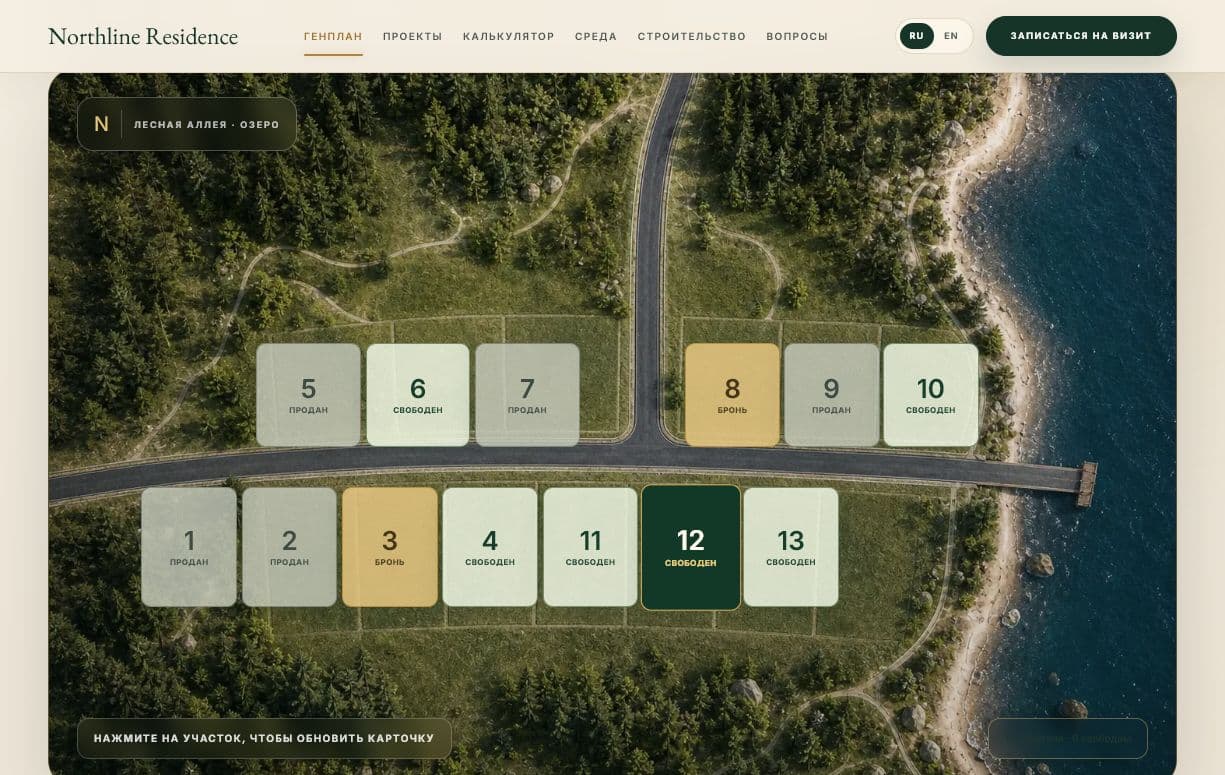Open the Калькулятор section
This screenshot has width=1225, height=775.
pyautogui.click(x=508, y=36)
